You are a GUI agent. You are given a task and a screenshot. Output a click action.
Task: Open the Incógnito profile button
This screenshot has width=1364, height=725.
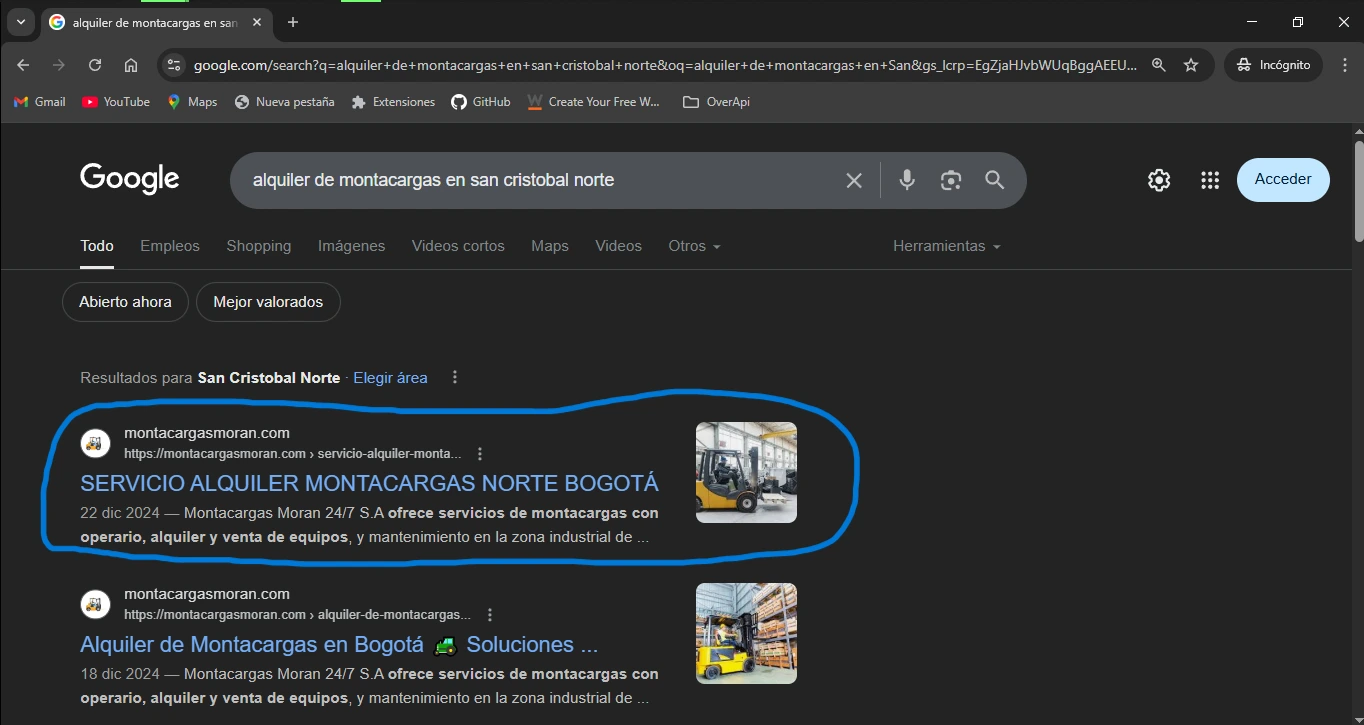click(x=1274, y=65)
